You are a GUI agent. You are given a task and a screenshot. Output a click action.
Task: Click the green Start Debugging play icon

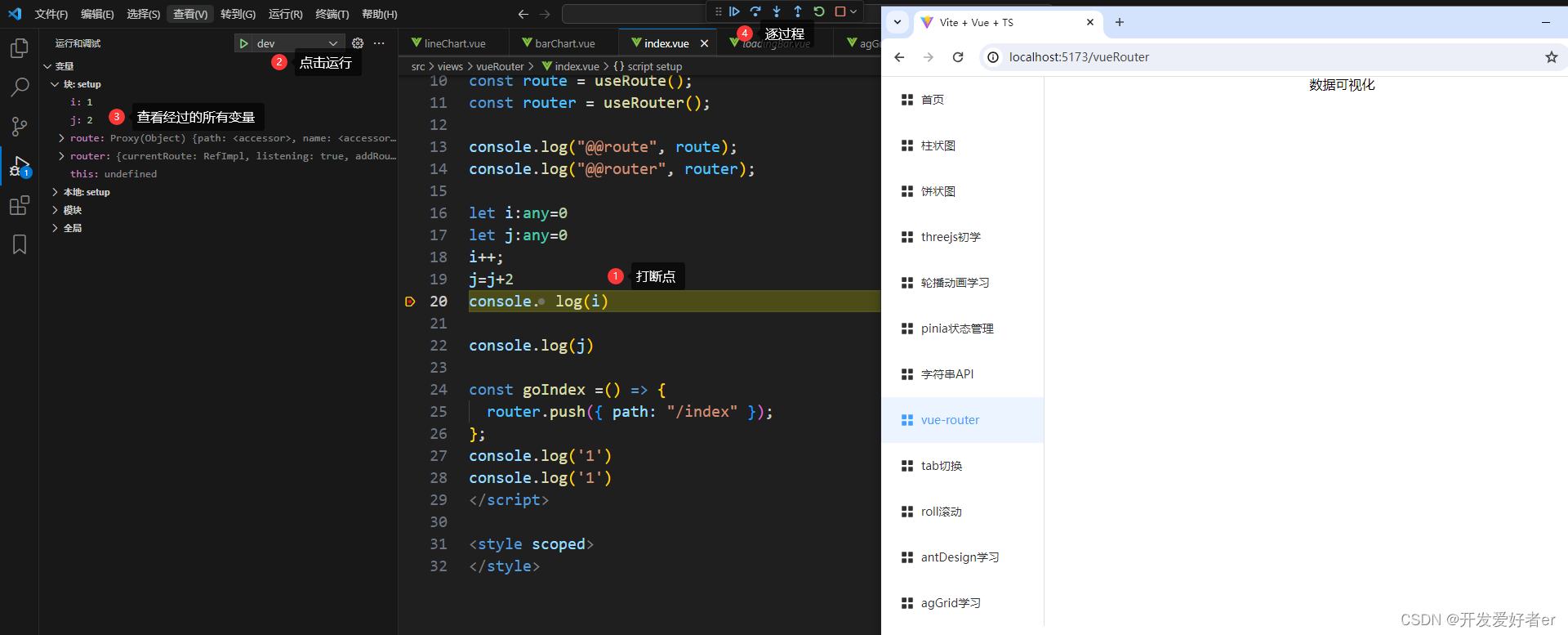(x=244, y=43)
